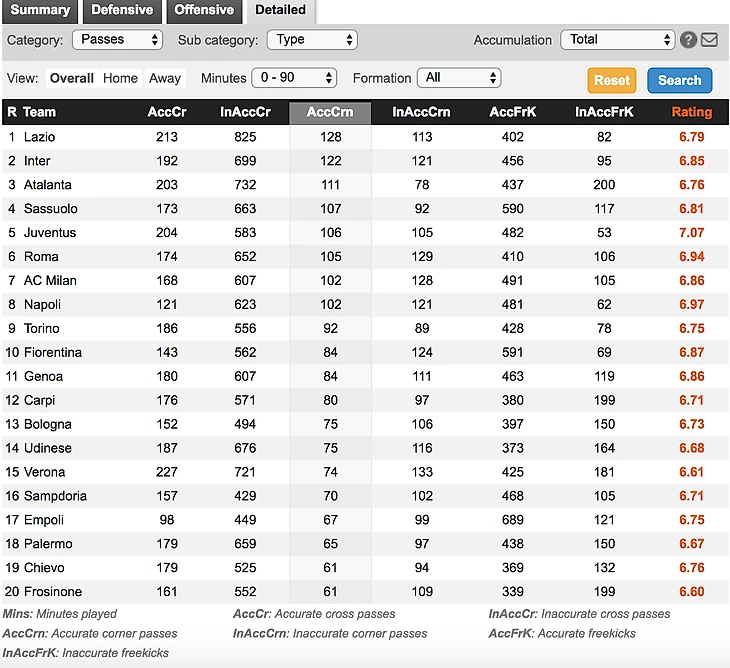Image resolution: width=730 pixels, height=668 pixels.
Task: Select the Offensive tab
Action: pyautogui.click(x=204, y=10)
